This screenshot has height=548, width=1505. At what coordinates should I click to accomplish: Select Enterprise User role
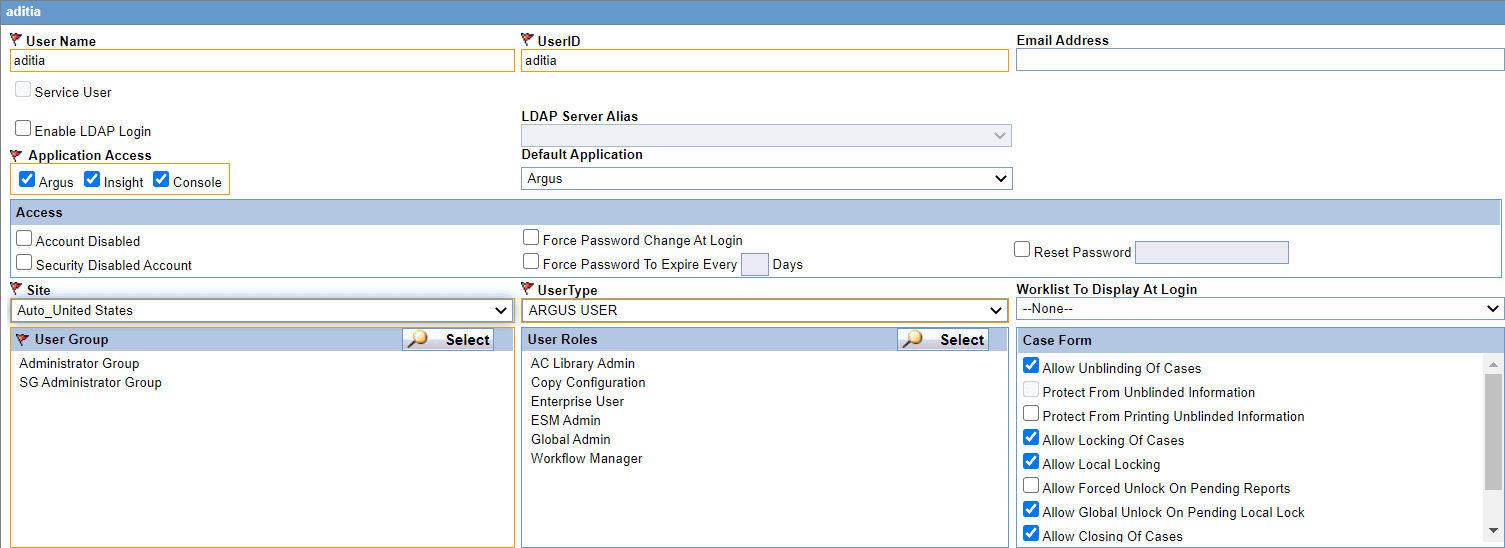[x=577, y=401]
